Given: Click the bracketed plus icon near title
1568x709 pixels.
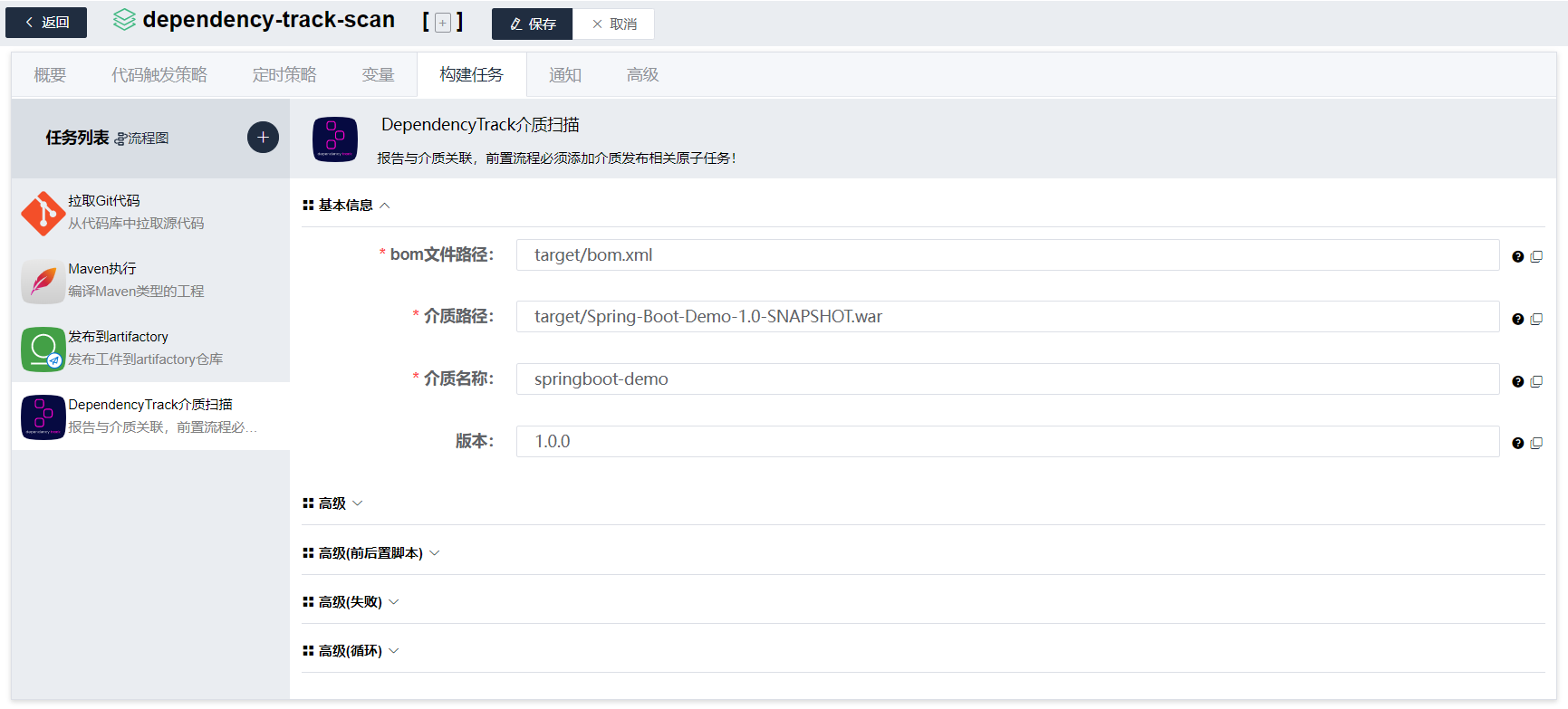Looking at the screenshot, I should (x=443, y=23).
